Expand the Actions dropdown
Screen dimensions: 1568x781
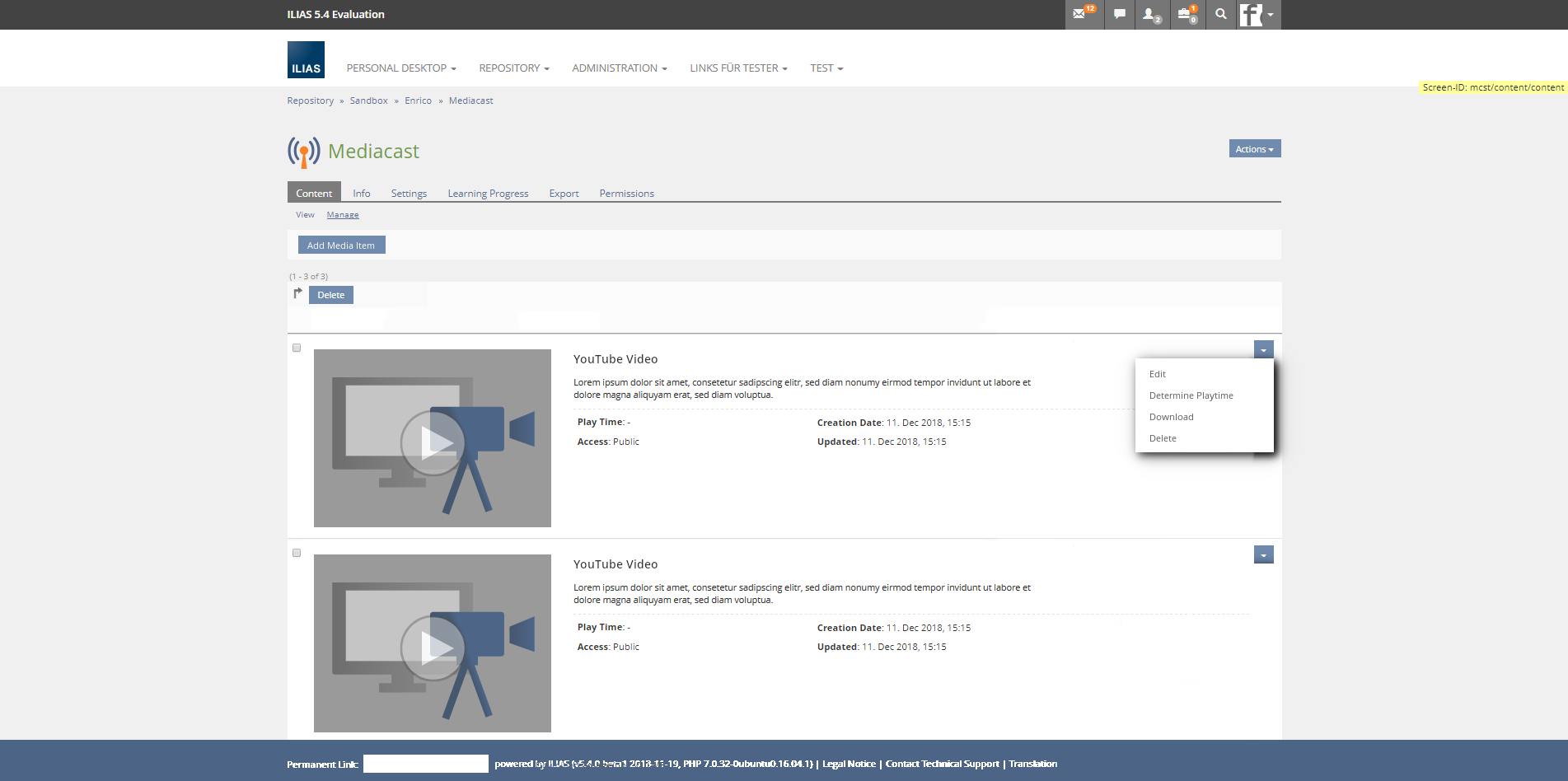(x=1254, y=149)
